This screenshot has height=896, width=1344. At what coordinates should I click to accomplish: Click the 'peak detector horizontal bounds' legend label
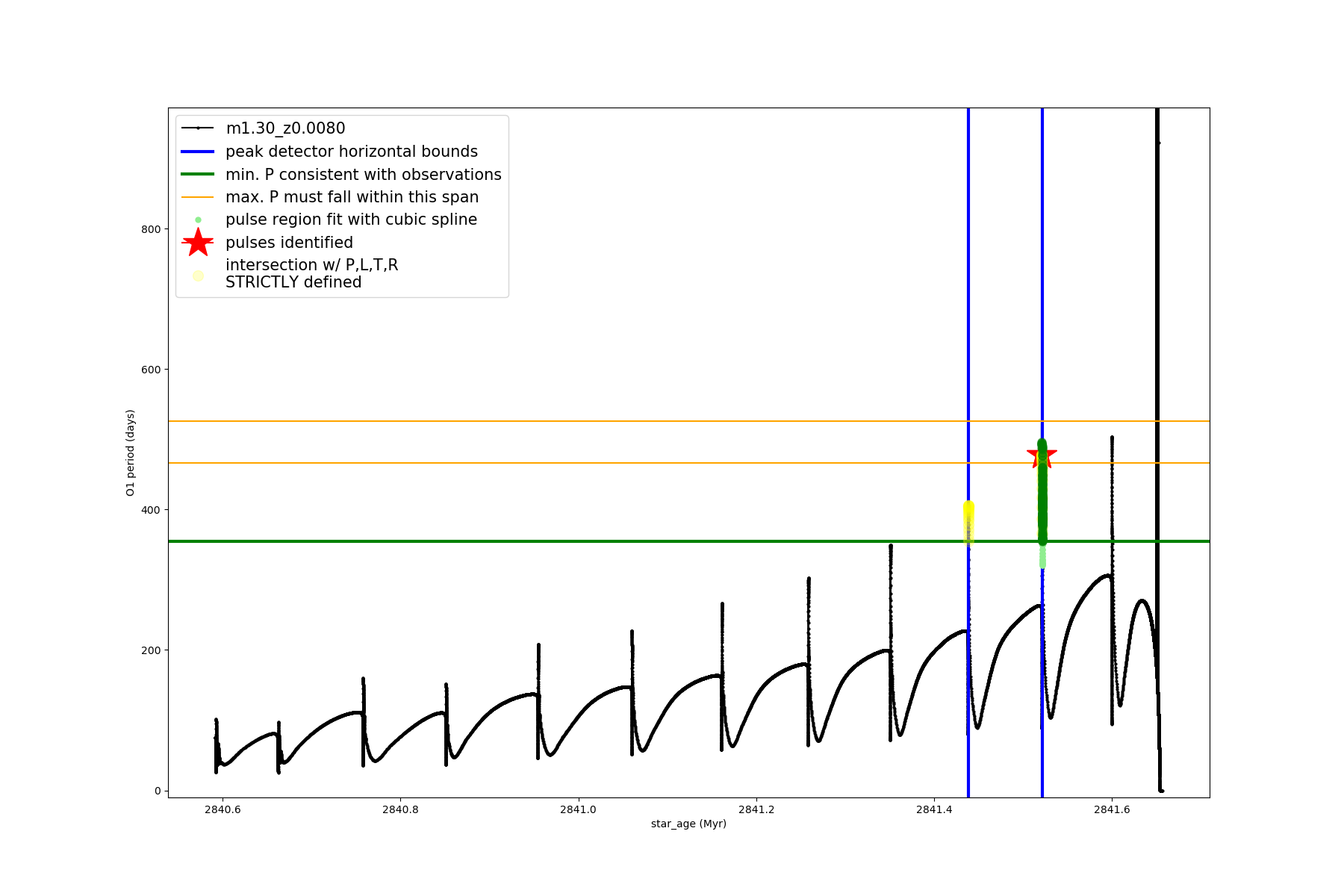tap(351, 152)
